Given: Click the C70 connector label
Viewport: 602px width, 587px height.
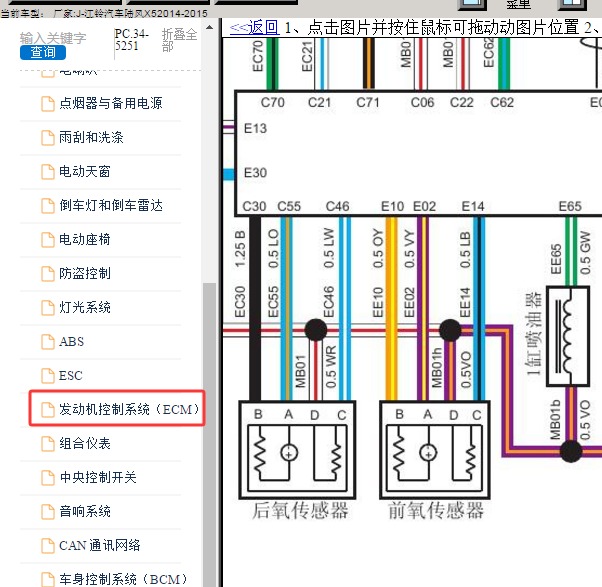Looking at the screenshot, I should click(273, 103).
